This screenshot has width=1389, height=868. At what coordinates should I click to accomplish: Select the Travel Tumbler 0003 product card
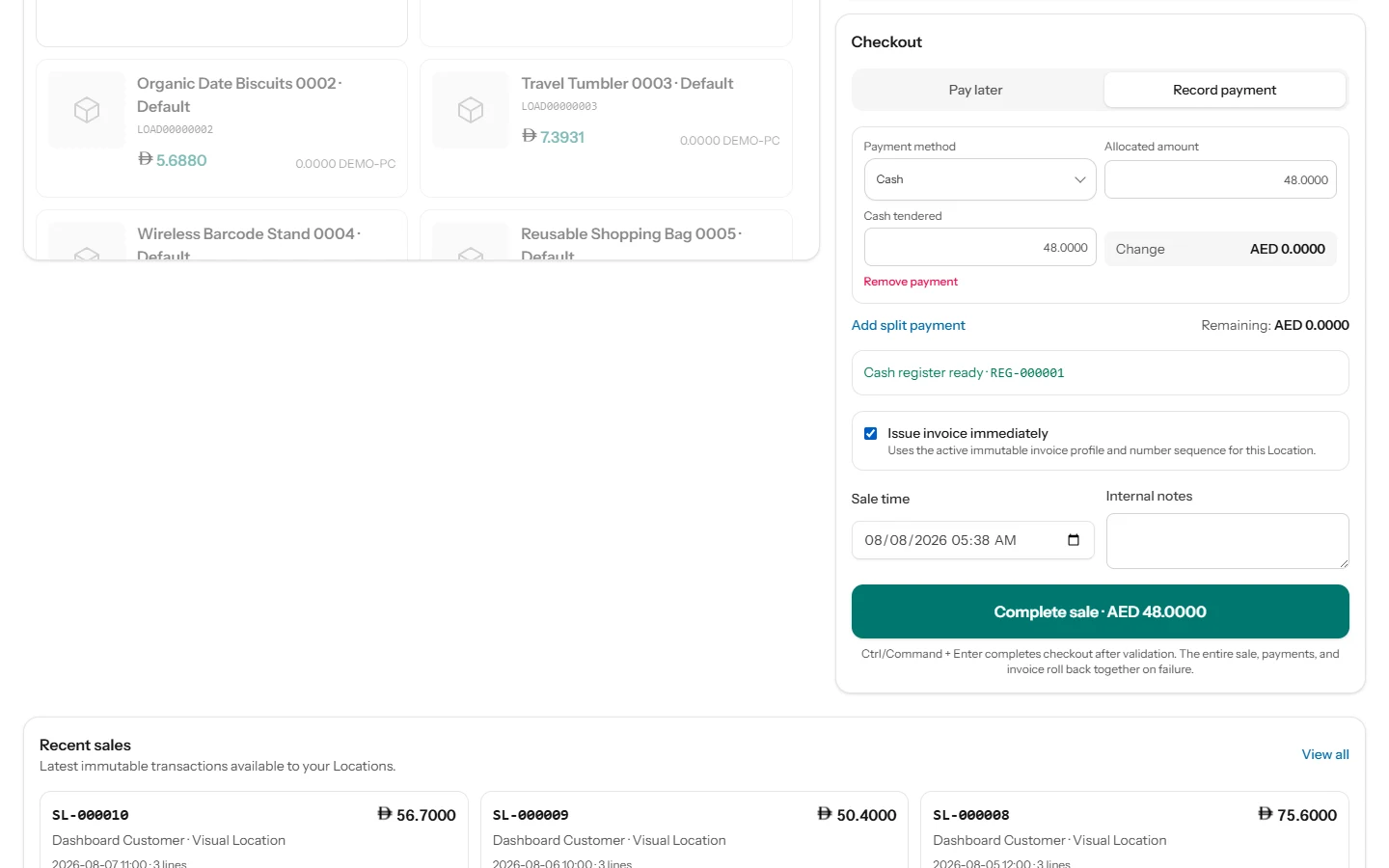(x=606, y=128)
